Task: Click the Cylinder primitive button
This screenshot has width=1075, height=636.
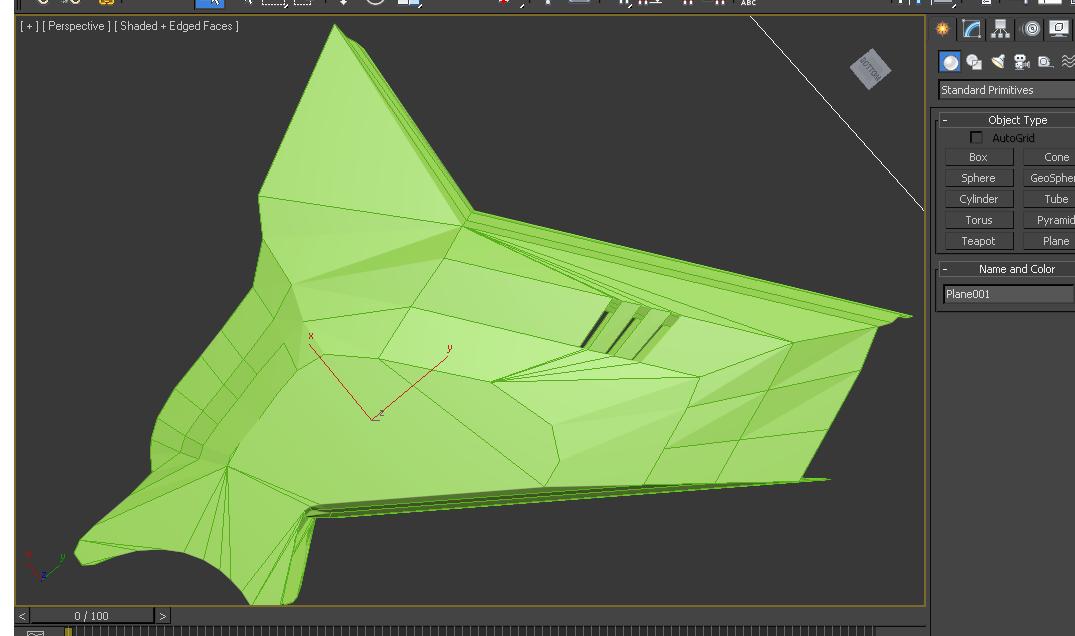Action: [x=978, y=199]
